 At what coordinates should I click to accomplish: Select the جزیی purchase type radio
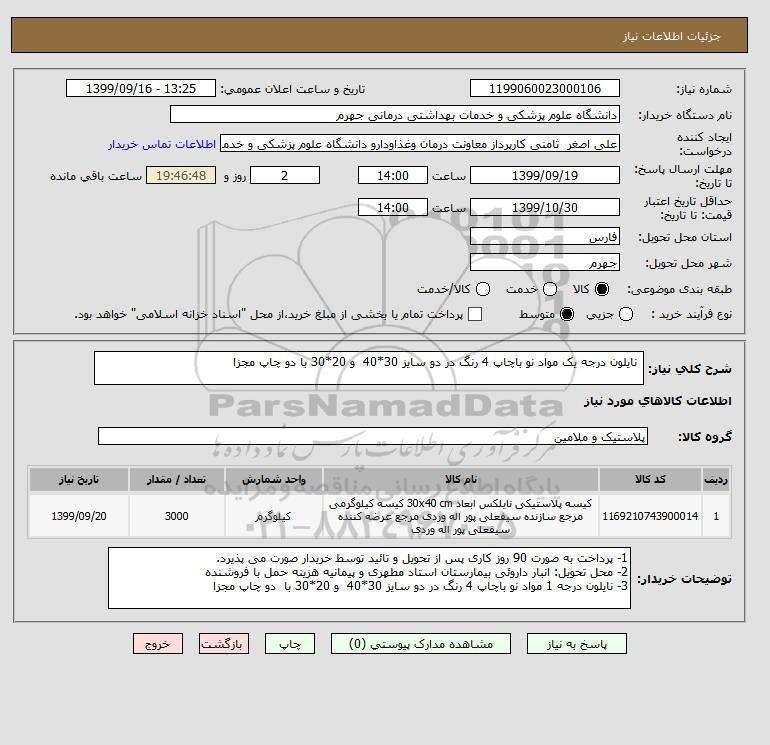626,314
